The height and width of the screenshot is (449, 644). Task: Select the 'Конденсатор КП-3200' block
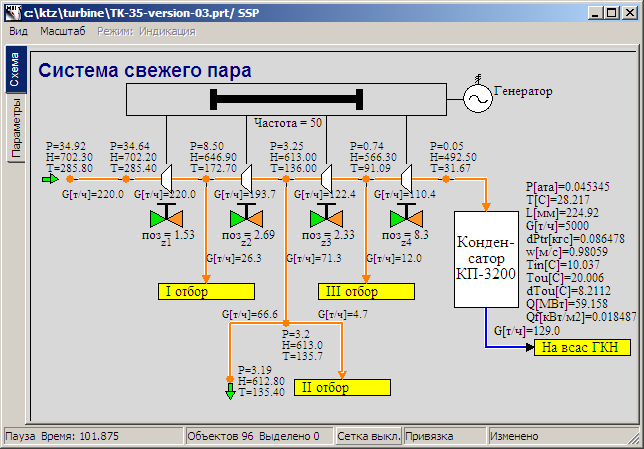click(x=486, y=258)
